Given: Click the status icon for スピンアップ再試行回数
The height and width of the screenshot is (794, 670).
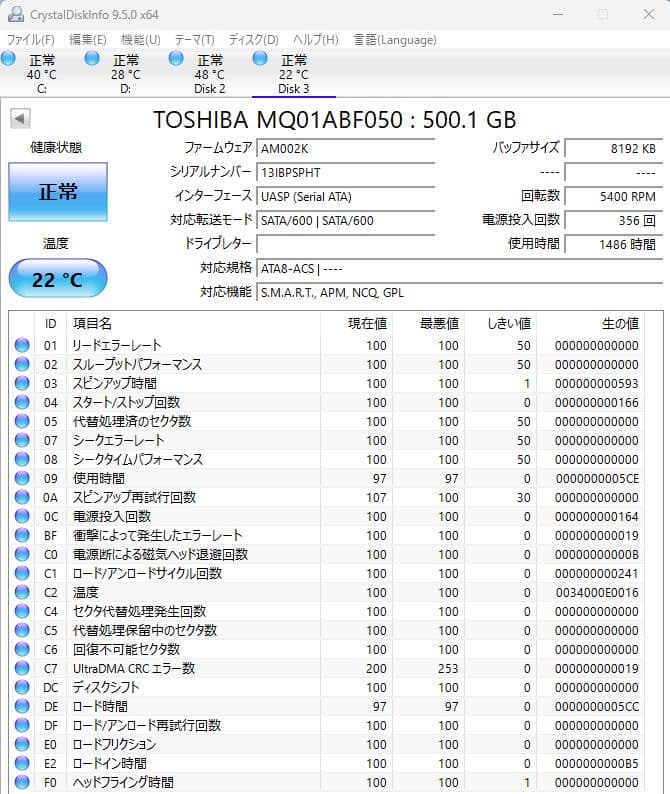Looking at the screenshot, I should coord(22,497).
